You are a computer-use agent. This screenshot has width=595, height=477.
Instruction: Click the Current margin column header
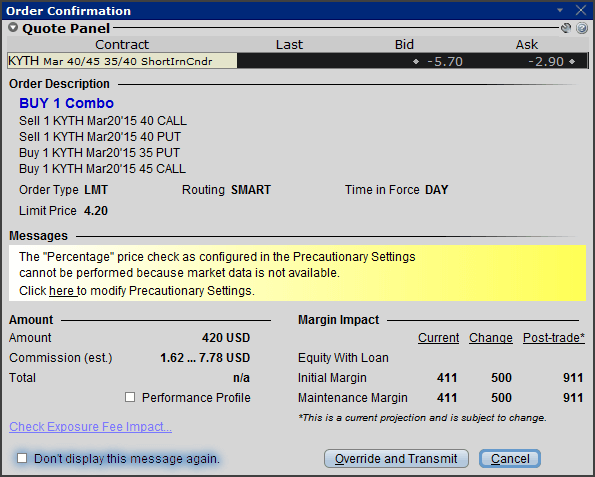(x=438, y=338)
